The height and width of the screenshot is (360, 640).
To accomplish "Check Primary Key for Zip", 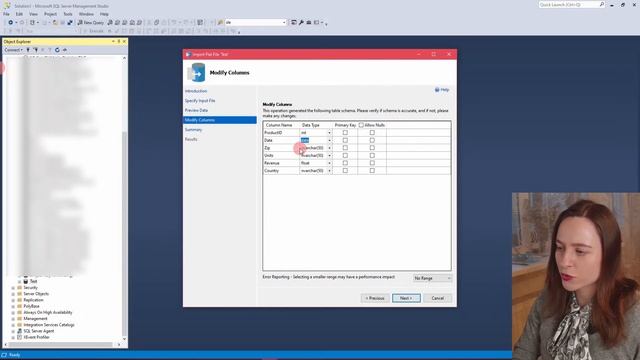I will pyautogui.click(x=345, y=148).
